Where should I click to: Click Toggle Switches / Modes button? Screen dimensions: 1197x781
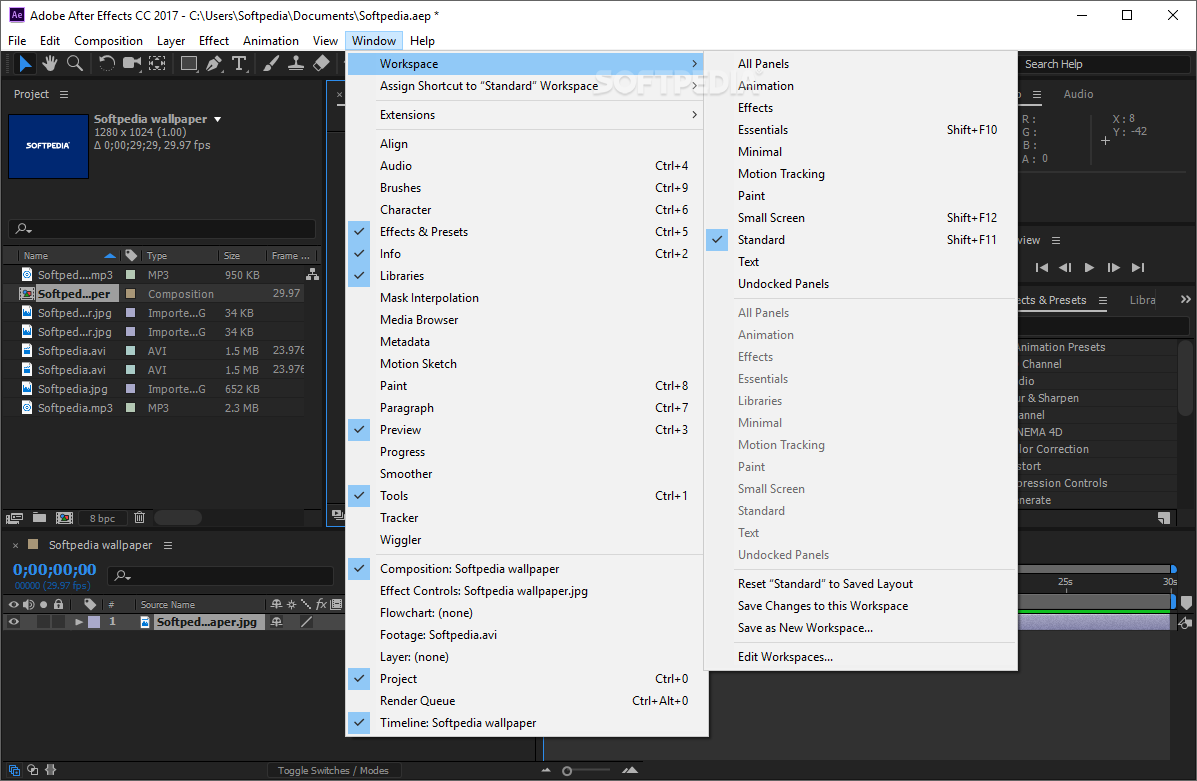pos(333,770)
